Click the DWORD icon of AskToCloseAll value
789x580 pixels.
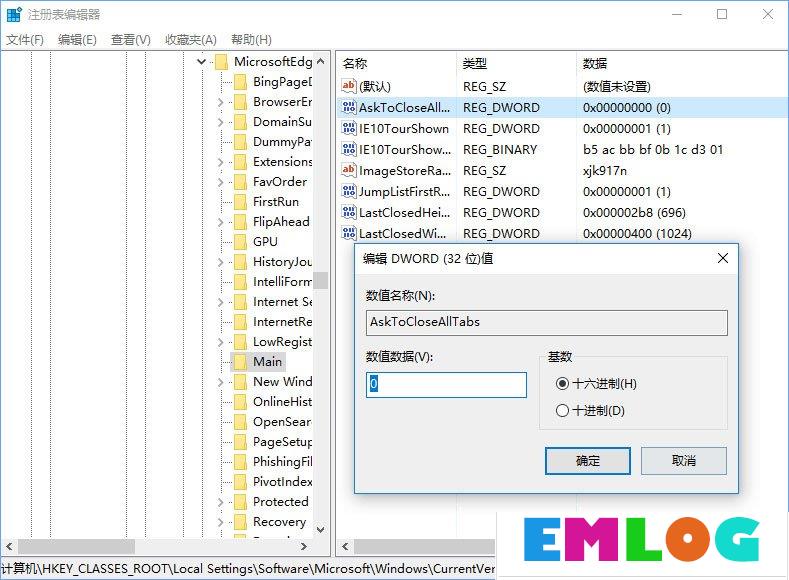pyautogui.click(x=349, y=107)
